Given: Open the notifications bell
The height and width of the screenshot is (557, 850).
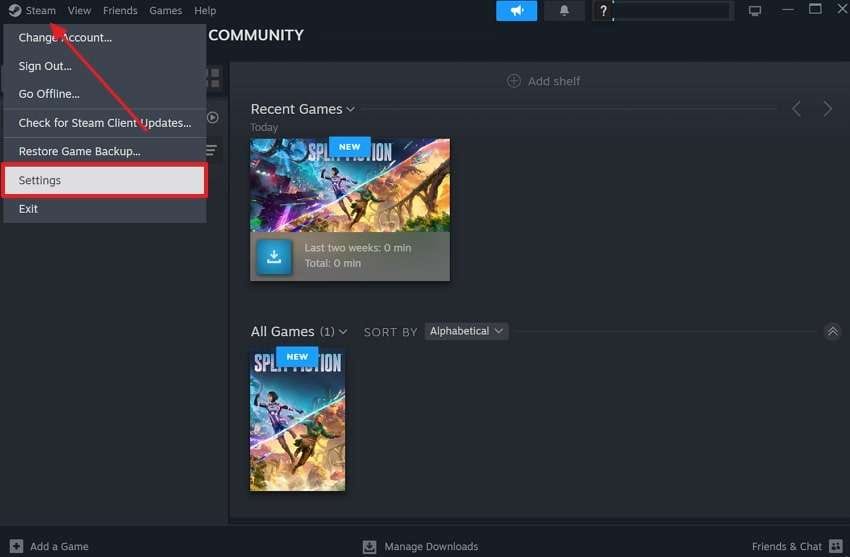Looking at the screenshot, I should coord(564,11).
